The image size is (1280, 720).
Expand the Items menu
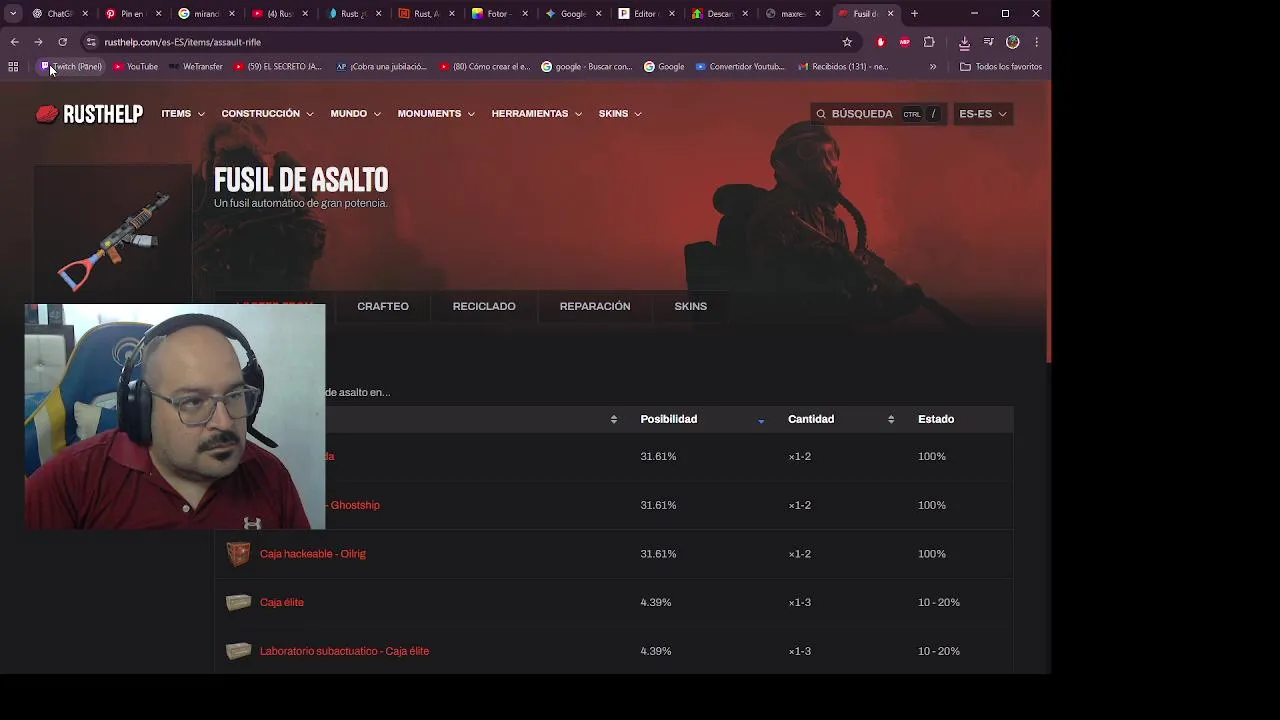[183, 114]
